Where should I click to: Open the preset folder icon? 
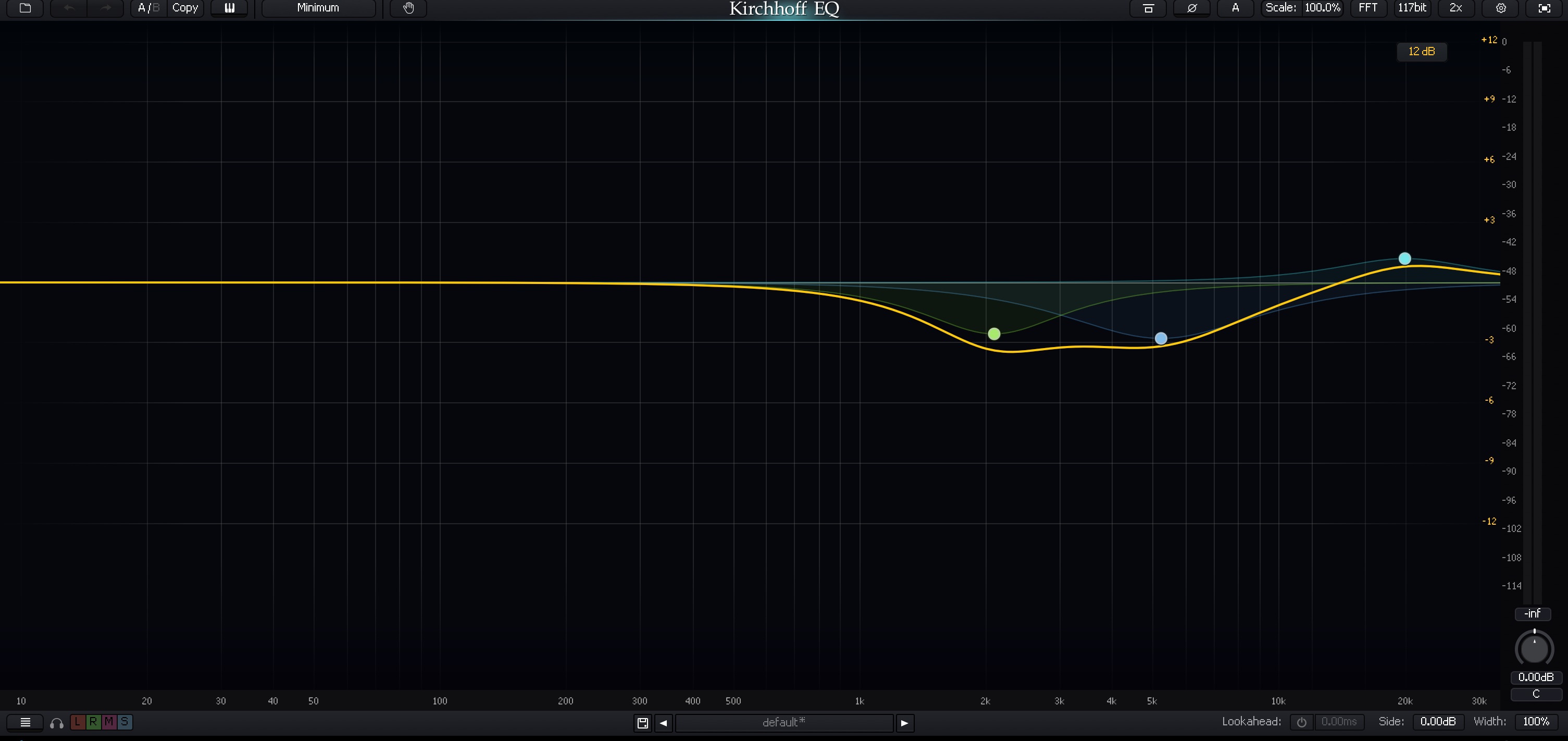25,8
